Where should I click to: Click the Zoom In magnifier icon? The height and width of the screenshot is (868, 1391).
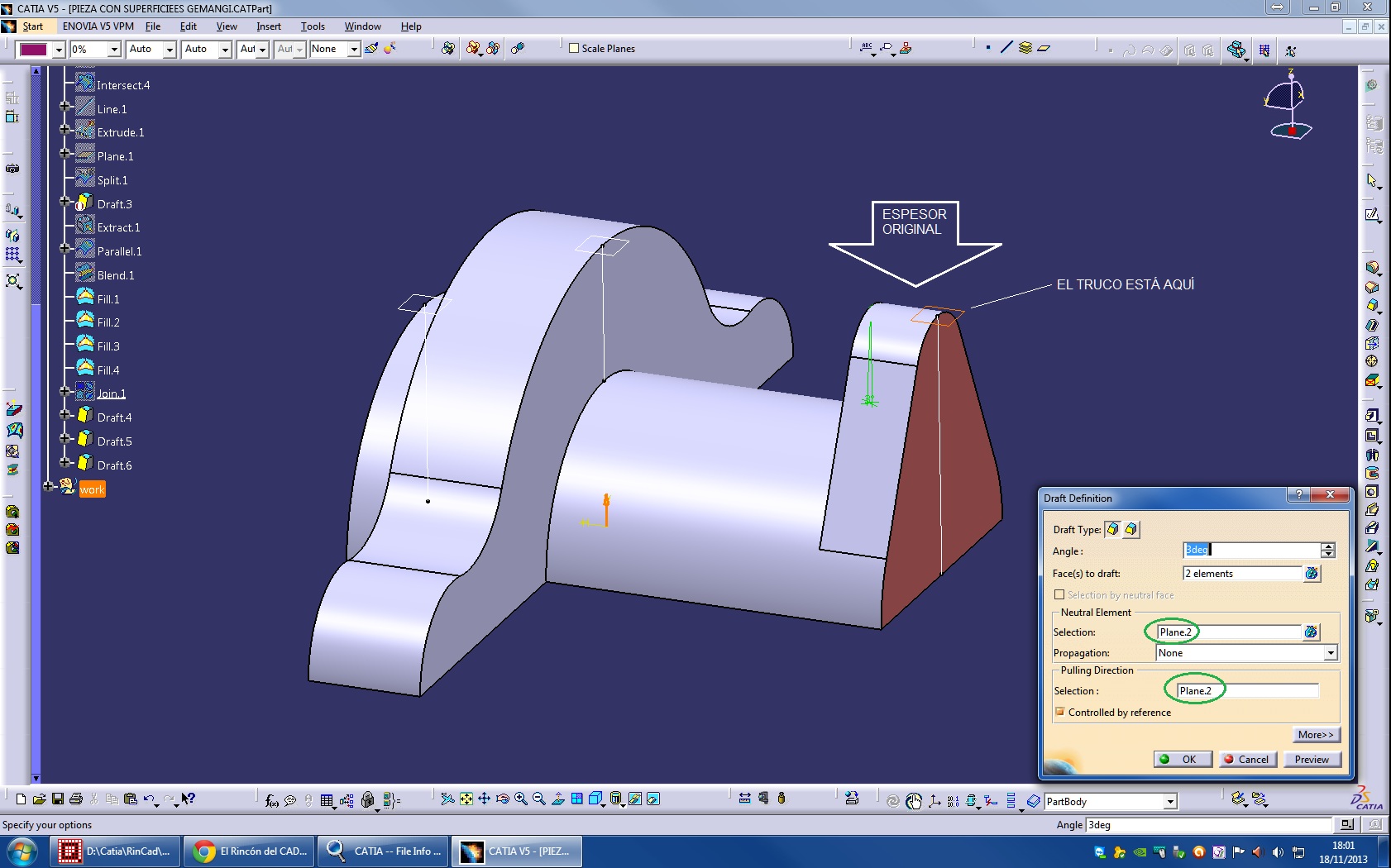point(521,799)
